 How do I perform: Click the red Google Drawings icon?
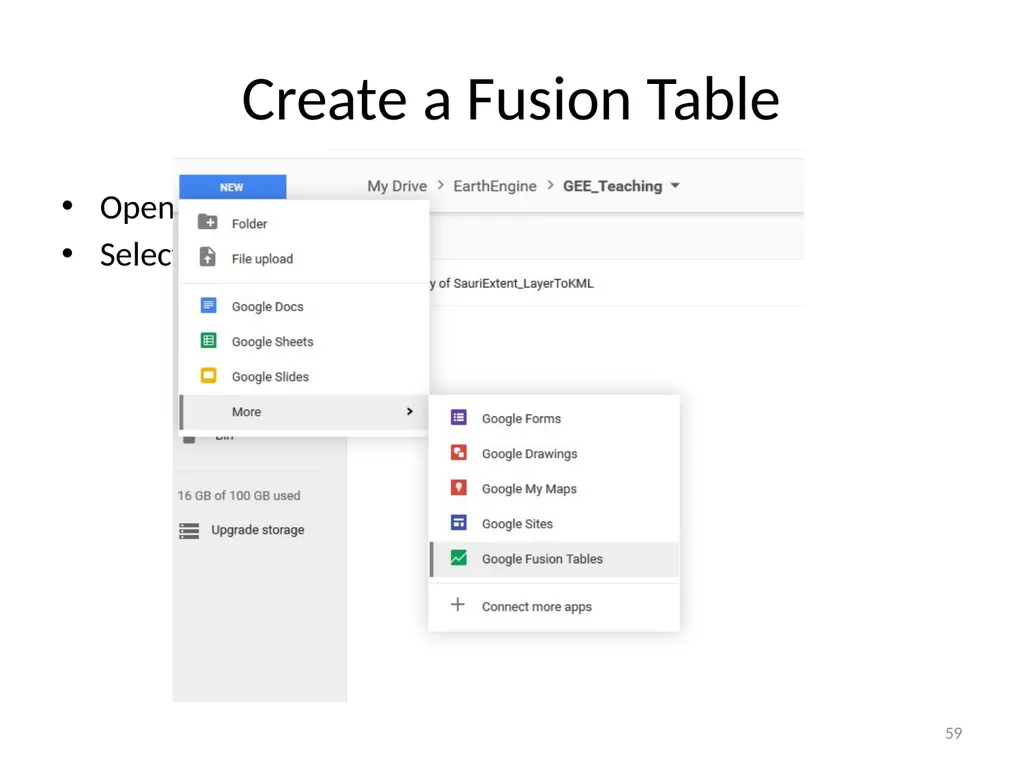[458, 453]
